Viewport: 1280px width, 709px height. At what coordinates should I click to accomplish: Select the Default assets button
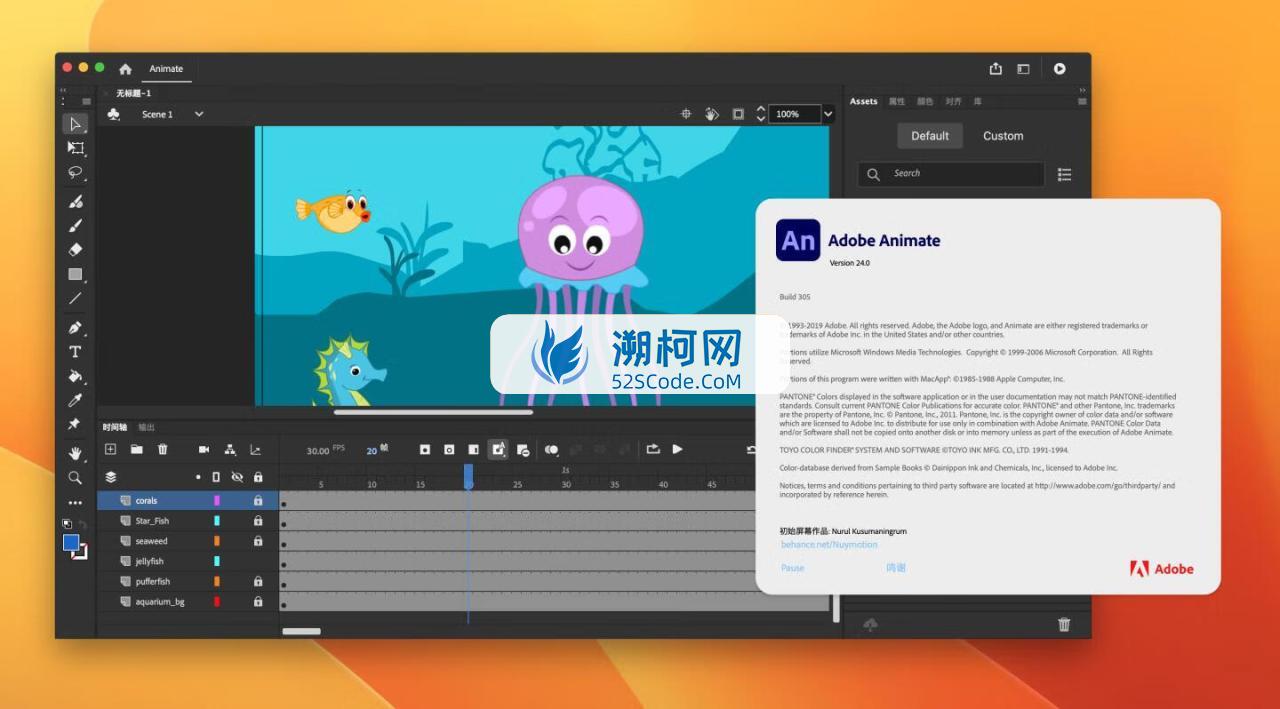[930, 136]
